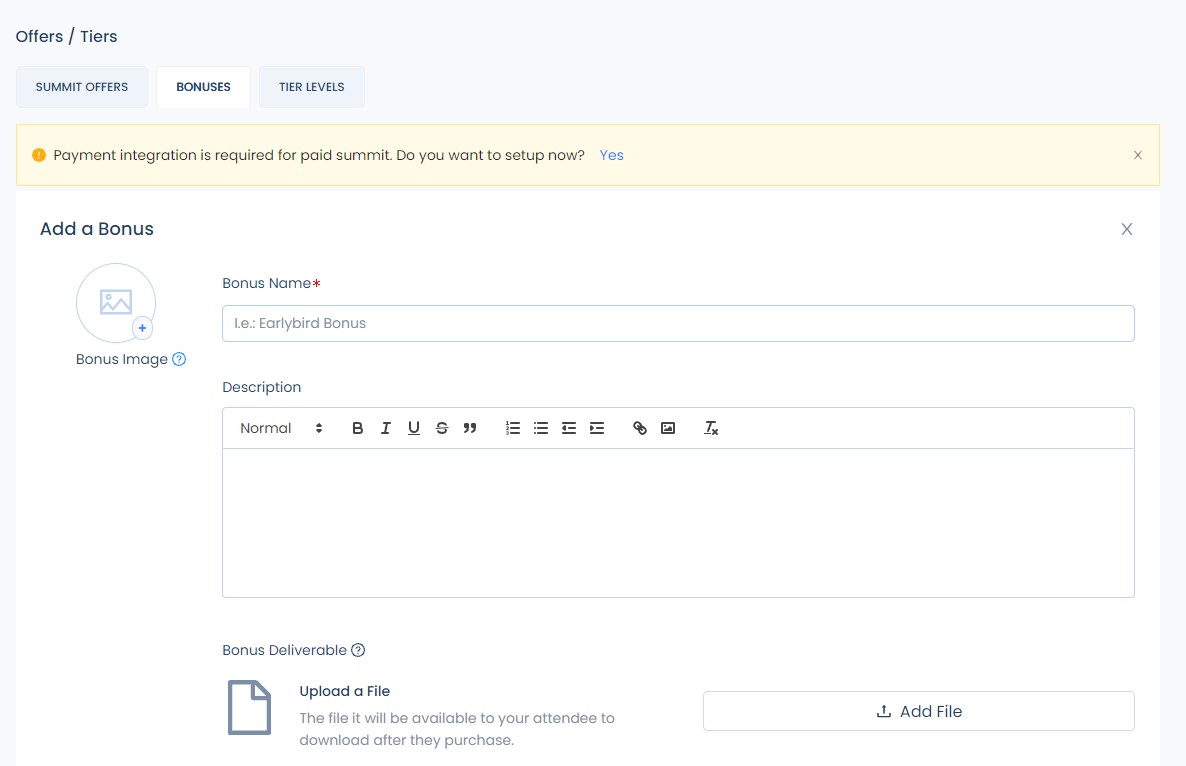1186x766 pixels.
Task: Insert an image into the description
Action: pyautogui.click(x=668, y=428)
